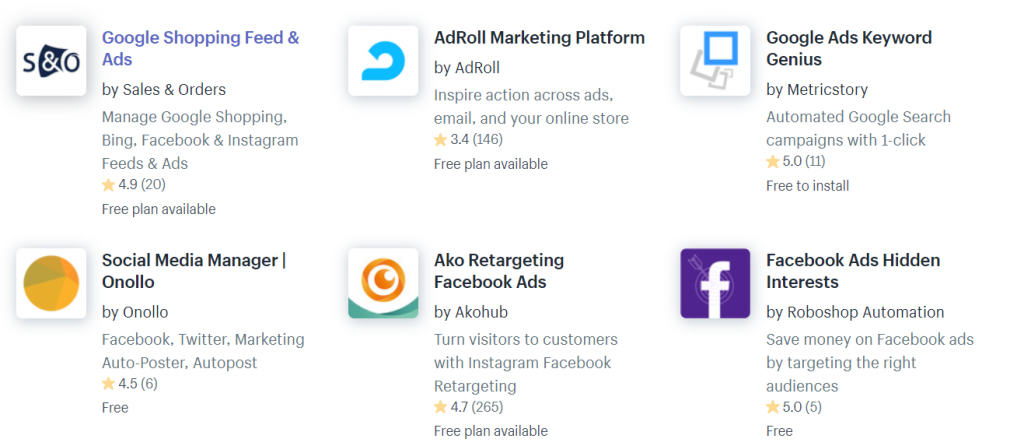Viewport: 1024px width, 446px height.
Task: Open the Google Shopping Feed & Ads title link
Action: (200, 48)
